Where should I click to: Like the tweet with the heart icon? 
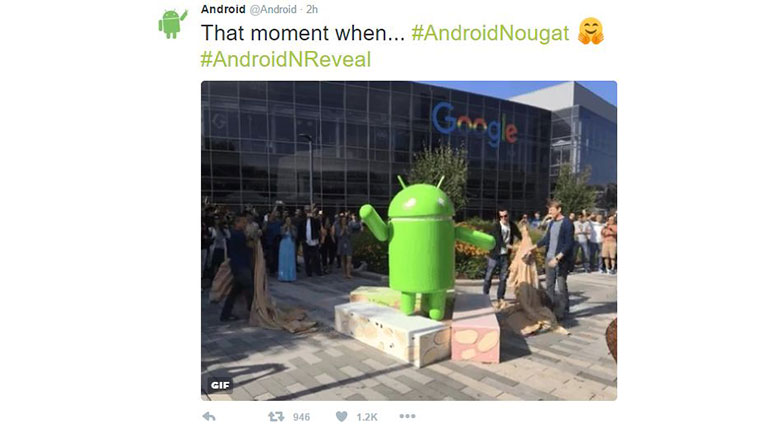tap(341, 417)
